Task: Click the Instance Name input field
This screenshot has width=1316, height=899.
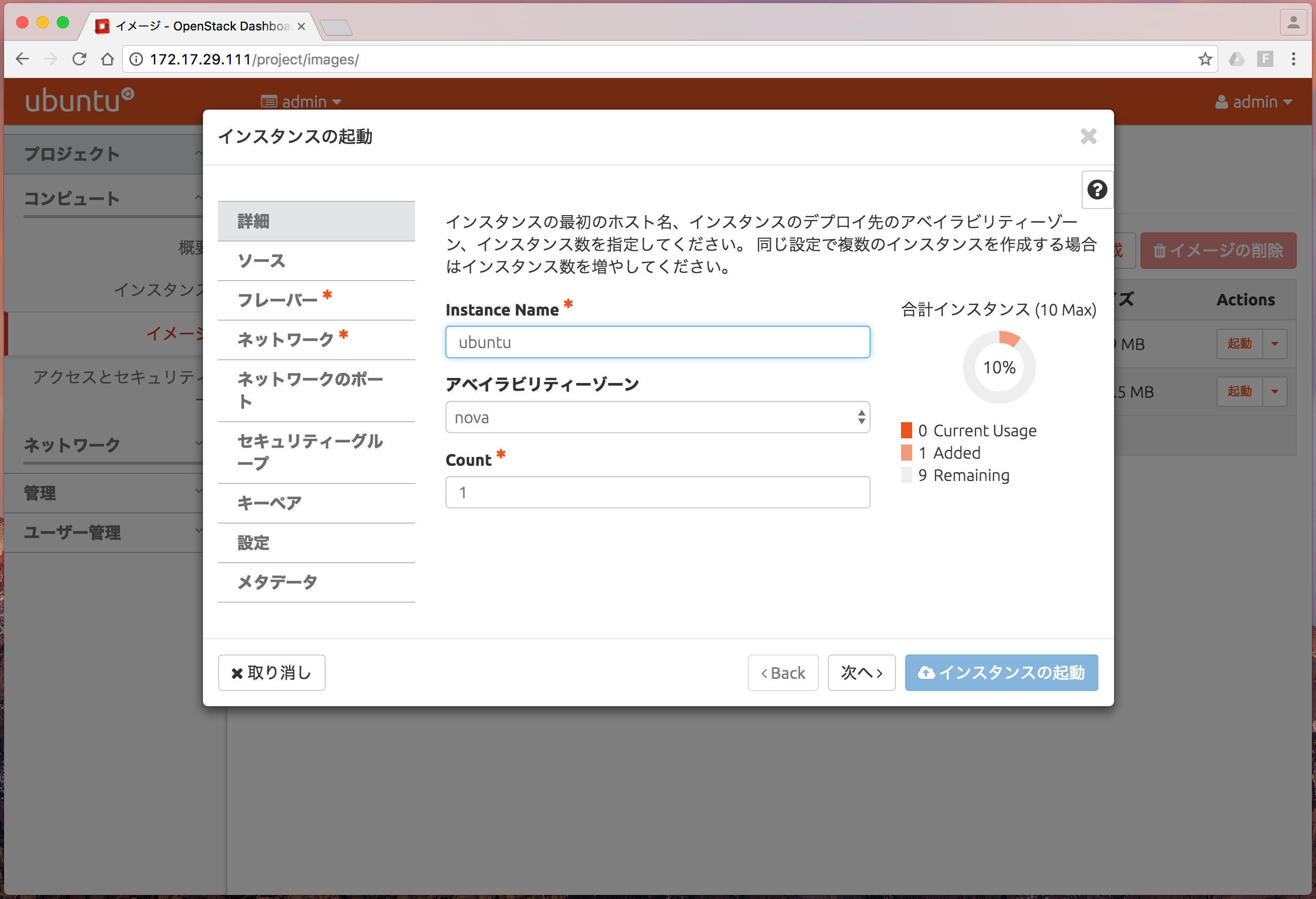Action: click(657, 342)
